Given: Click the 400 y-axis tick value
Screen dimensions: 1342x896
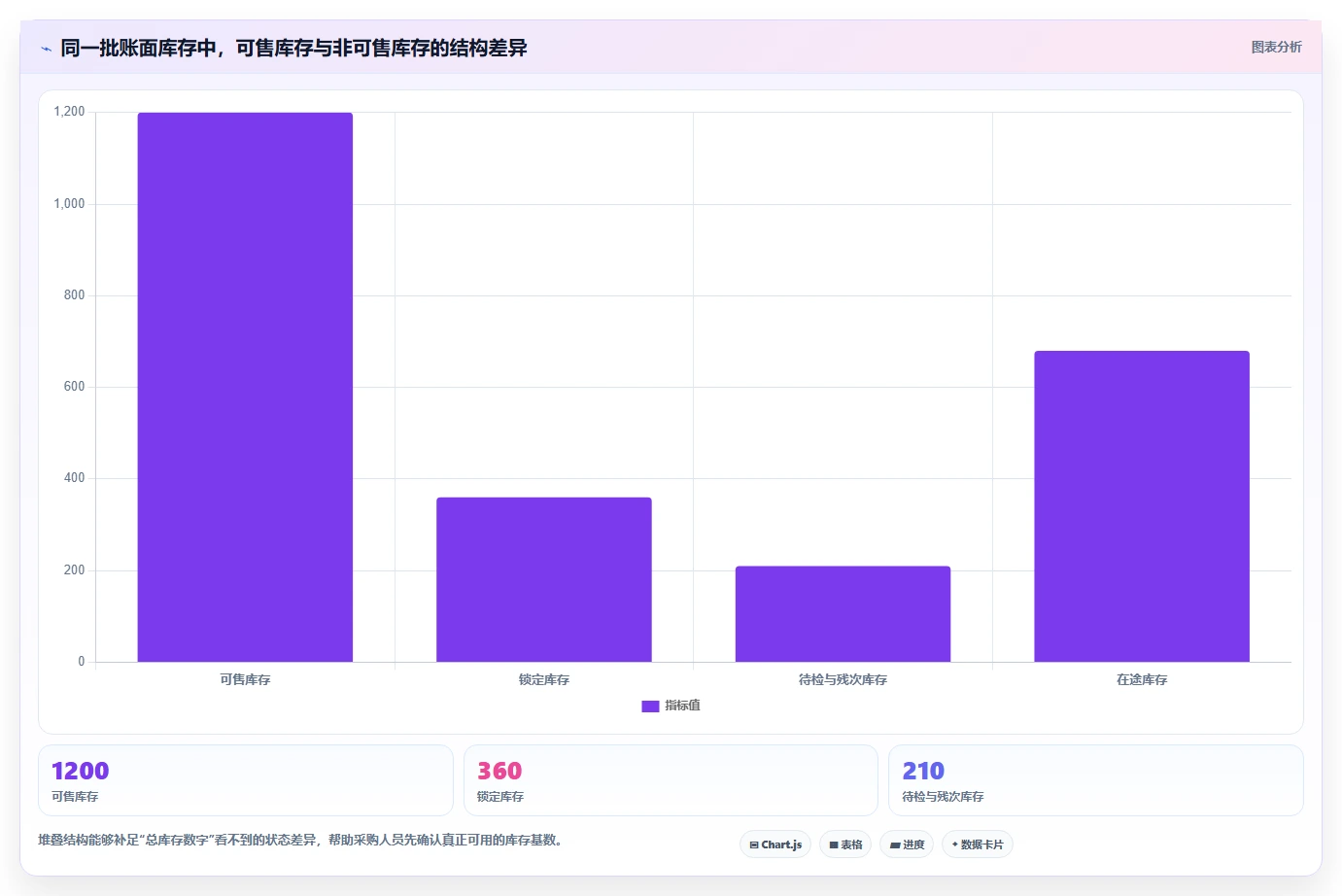Looking at the screenshot, I should [x=74, y=478].
